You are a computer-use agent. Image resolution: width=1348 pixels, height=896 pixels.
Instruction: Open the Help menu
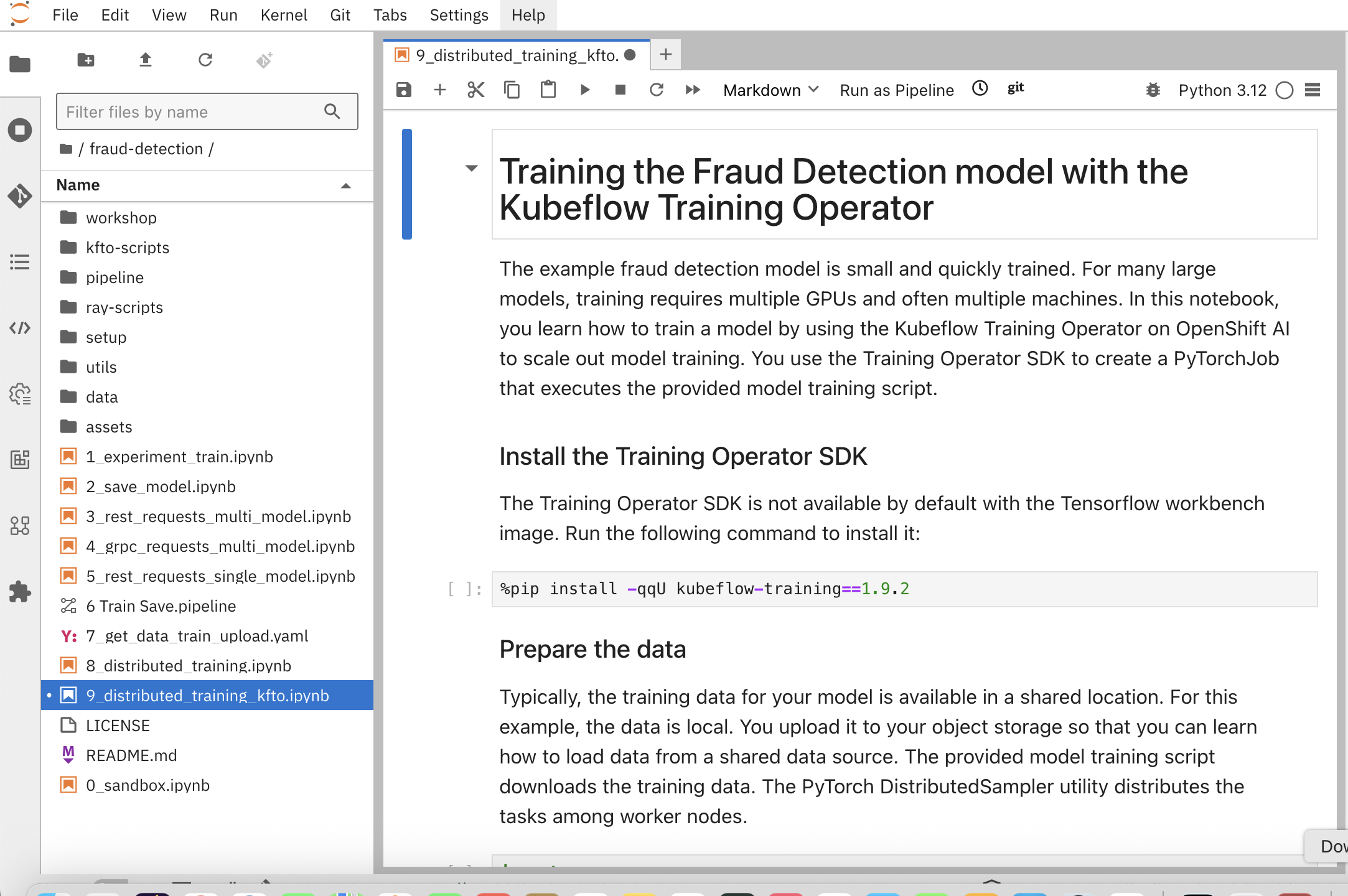(x=528, y=15)
